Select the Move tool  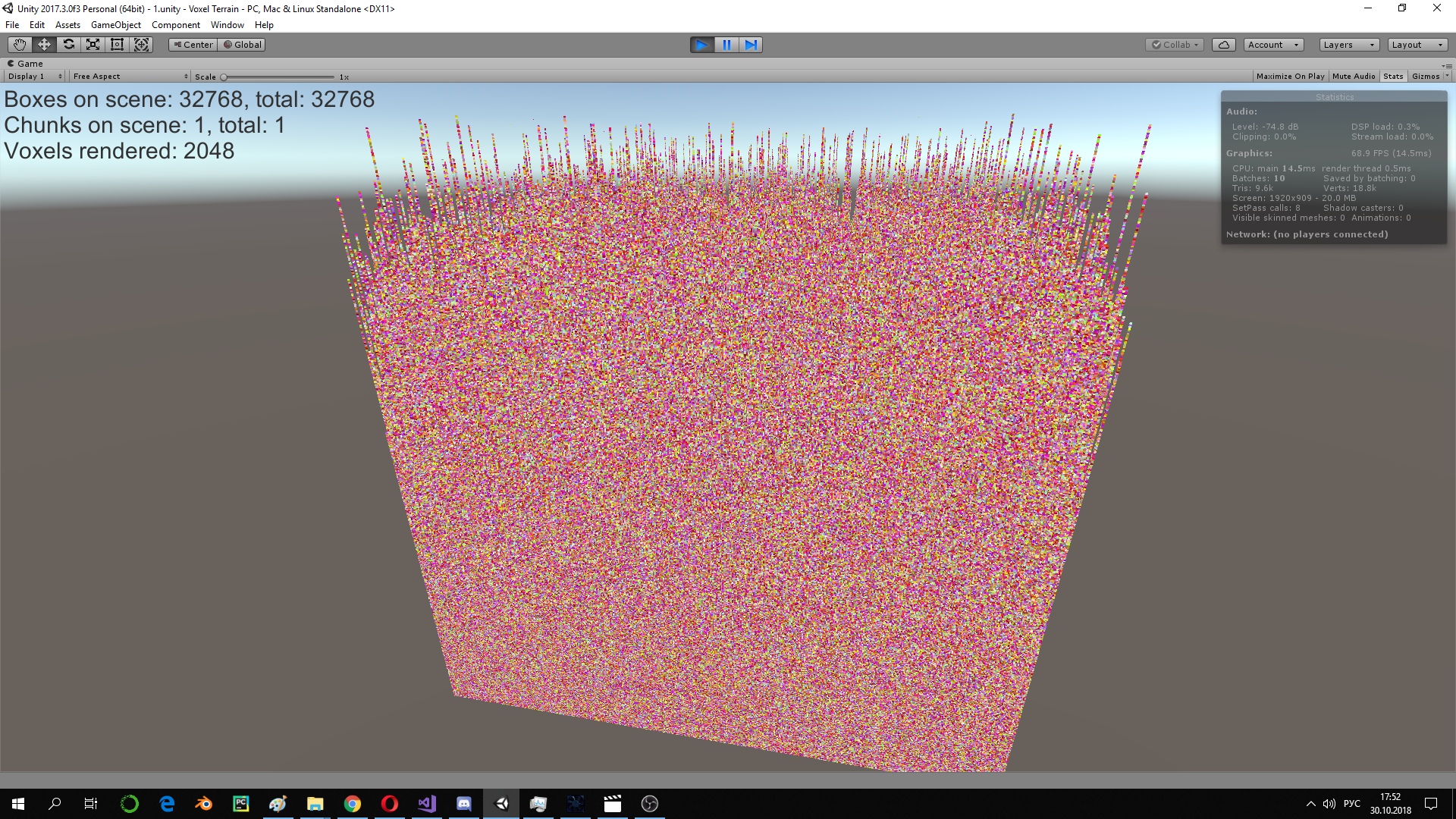coord(43,44)
